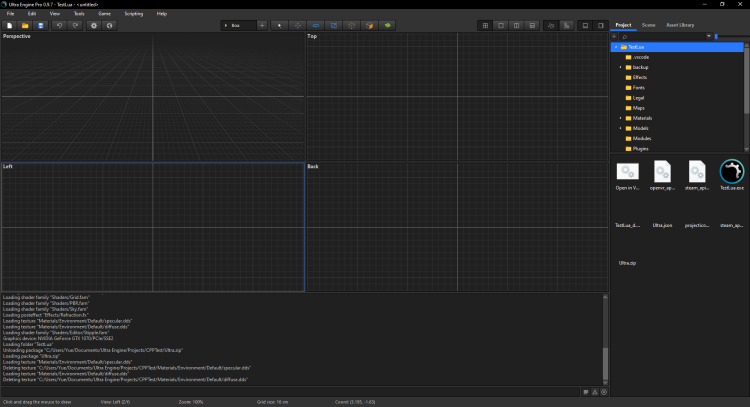Open the Box object type dropdown
The height and width of the screenshot is (407, 750).
coord(238,25)
